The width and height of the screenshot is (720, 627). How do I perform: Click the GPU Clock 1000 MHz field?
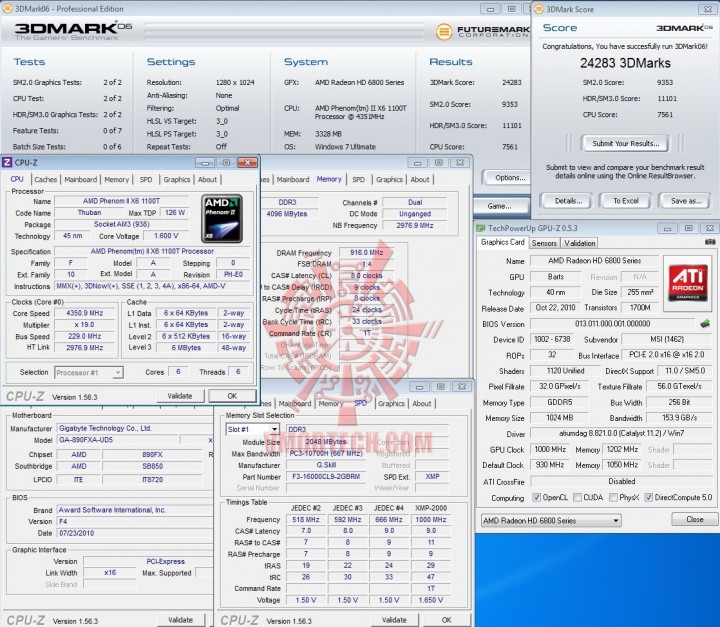[x=549, y=449]
